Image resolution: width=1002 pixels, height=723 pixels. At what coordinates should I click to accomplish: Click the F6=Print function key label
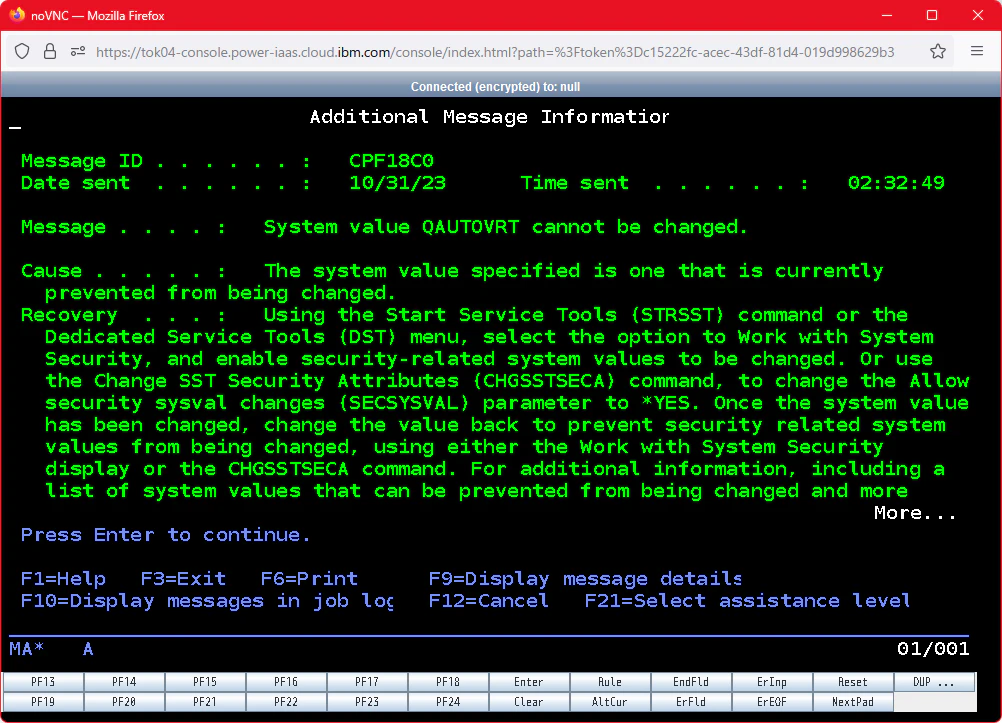[x=309, y=579]
